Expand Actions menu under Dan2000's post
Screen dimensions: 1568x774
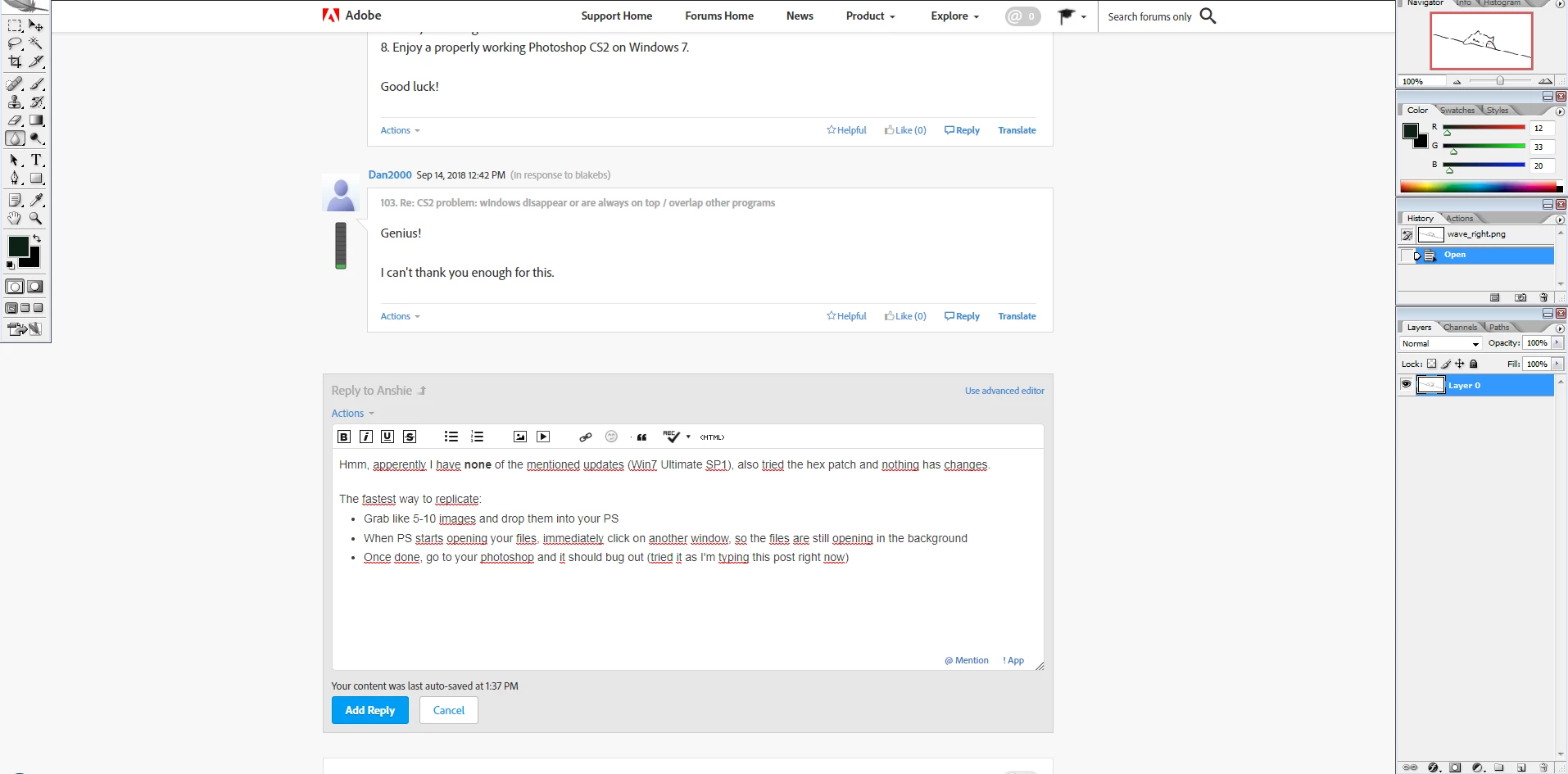(x=400, y=316)
